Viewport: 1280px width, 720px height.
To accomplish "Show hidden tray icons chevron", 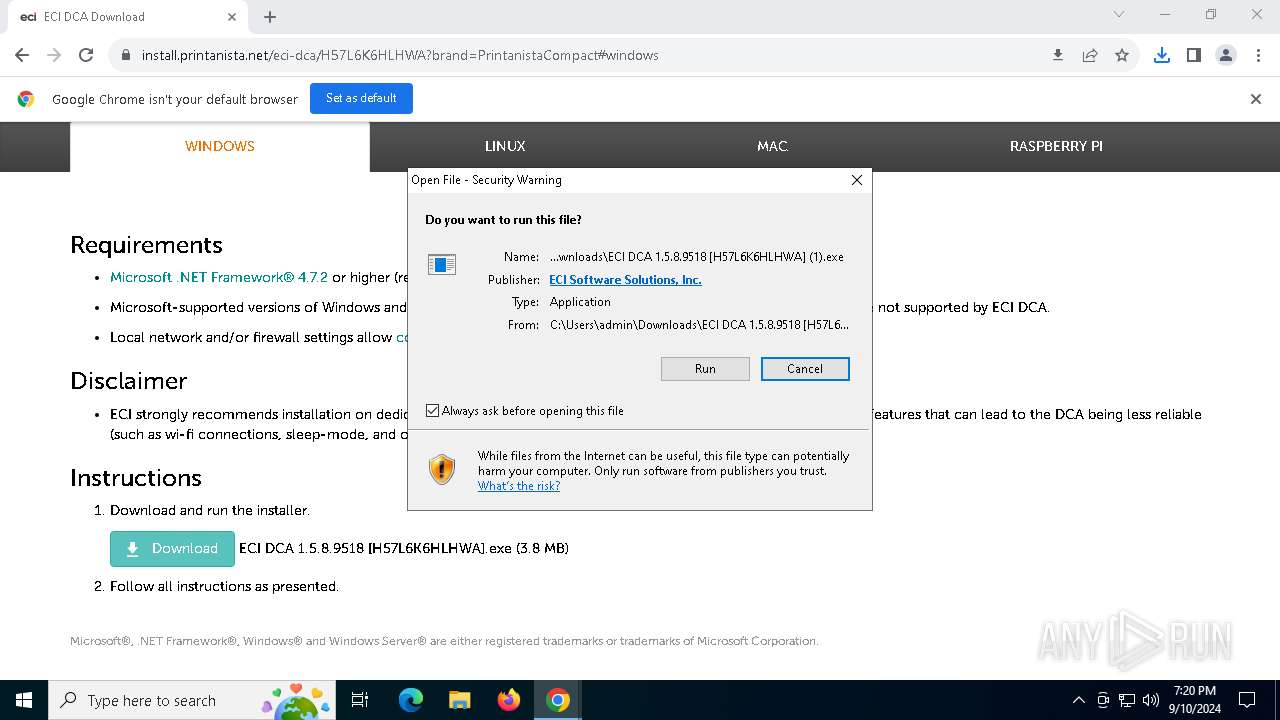I will [x=1078, y=700].
